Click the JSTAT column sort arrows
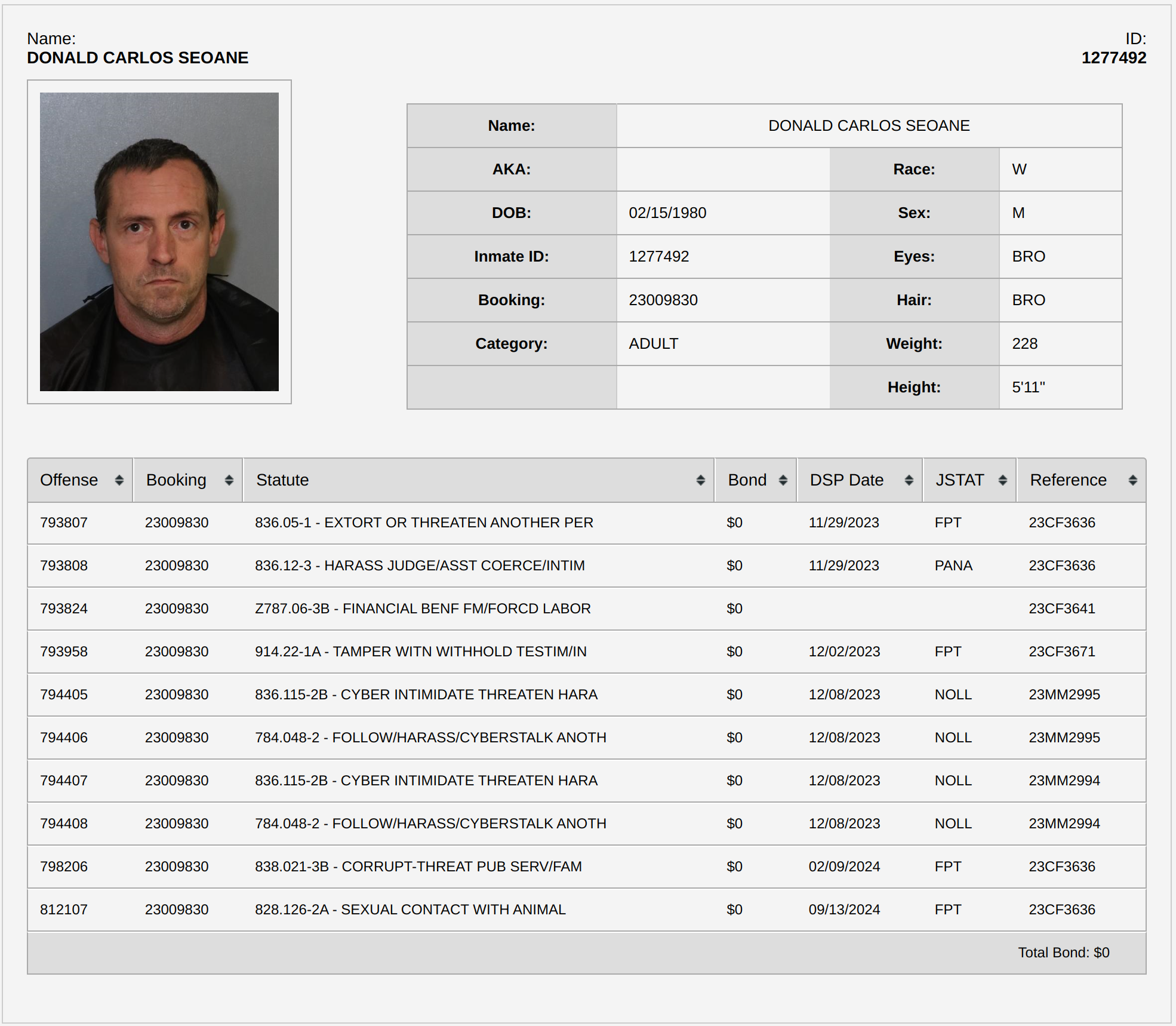This screenshot has width=1176, height=1026. pos(1002,480)
